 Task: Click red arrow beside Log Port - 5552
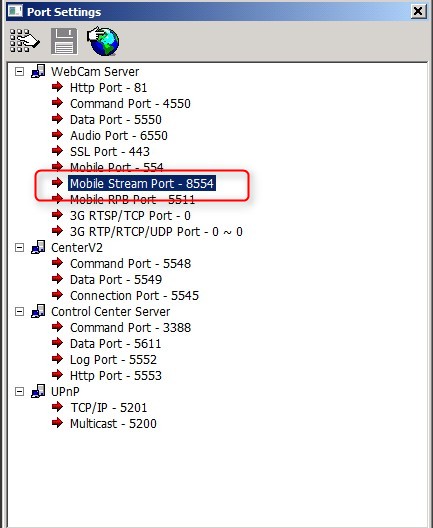pos(58,359)
